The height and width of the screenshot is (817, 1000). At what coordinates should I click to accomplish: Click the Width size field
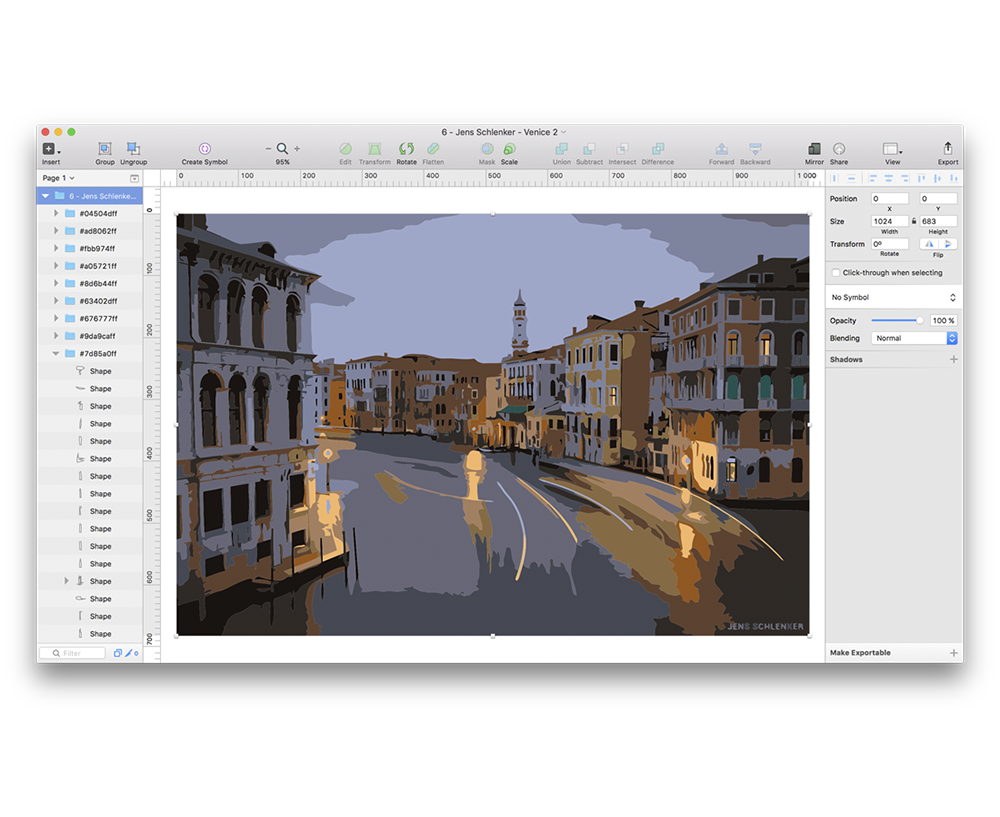(x=890, y=221)
